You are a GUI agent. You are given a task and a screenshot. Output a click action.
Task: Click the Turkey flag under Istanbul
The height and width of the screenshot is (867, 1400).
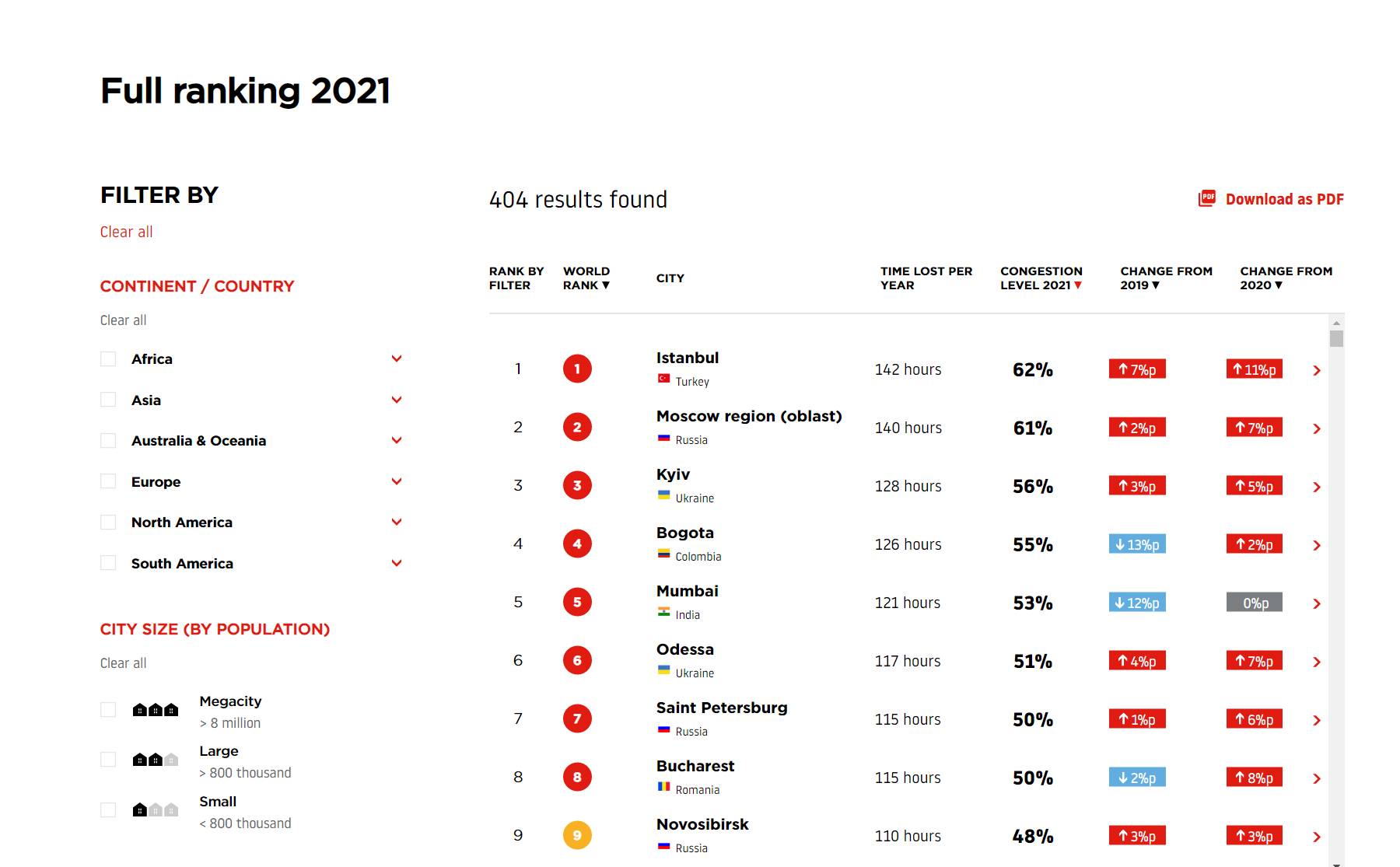click(x=663, y=379)
